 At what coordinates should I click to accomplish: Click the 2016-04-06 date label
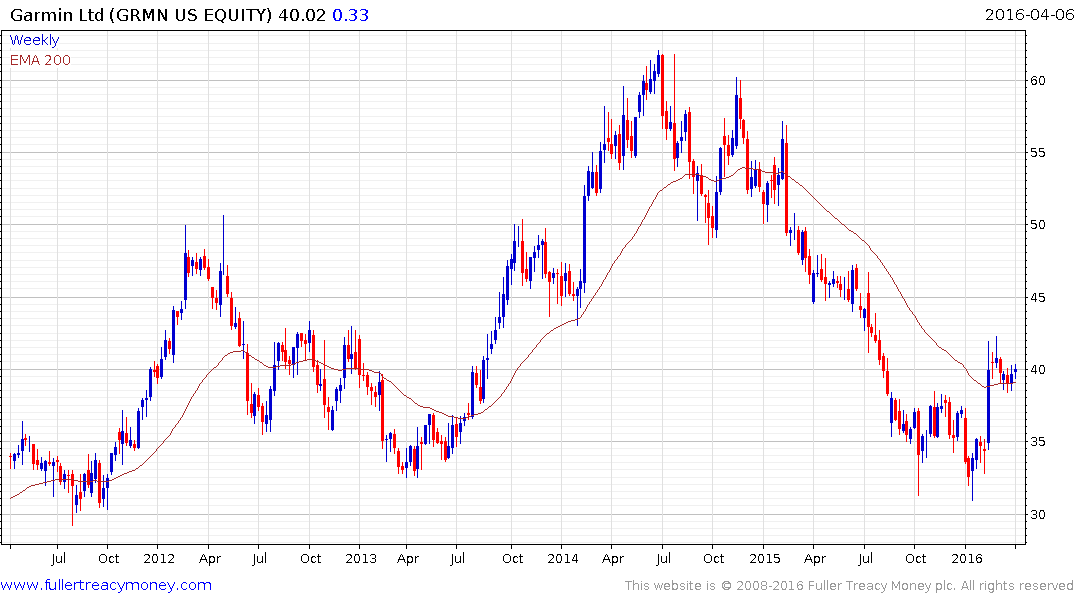coord(1027,14)
